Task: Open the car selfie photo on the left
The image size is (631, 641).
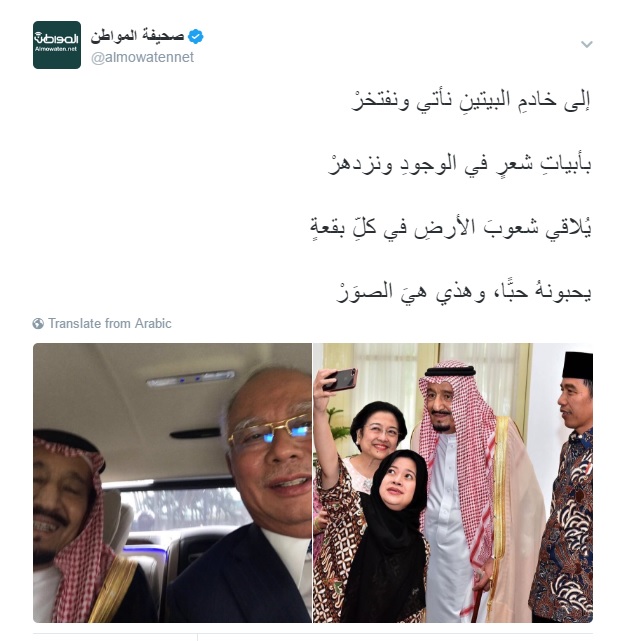Action: [x=172, y=483]
